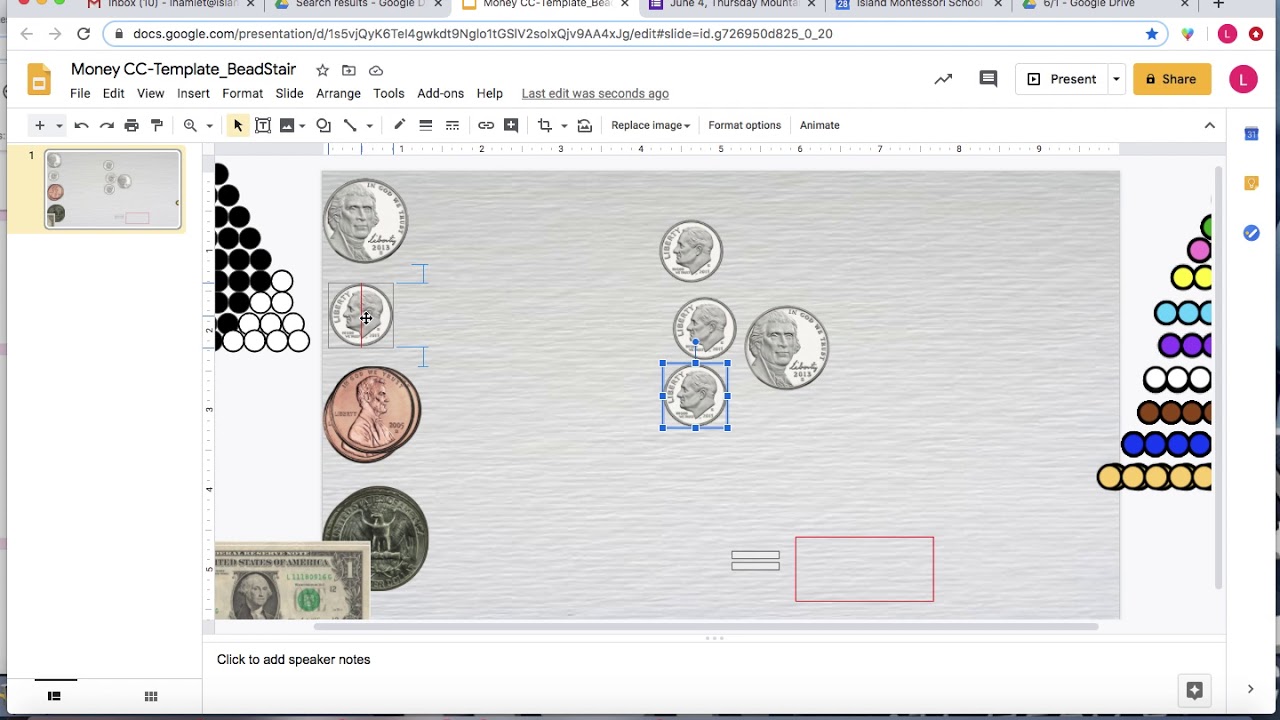Select the Line tool

click(350, 125)
